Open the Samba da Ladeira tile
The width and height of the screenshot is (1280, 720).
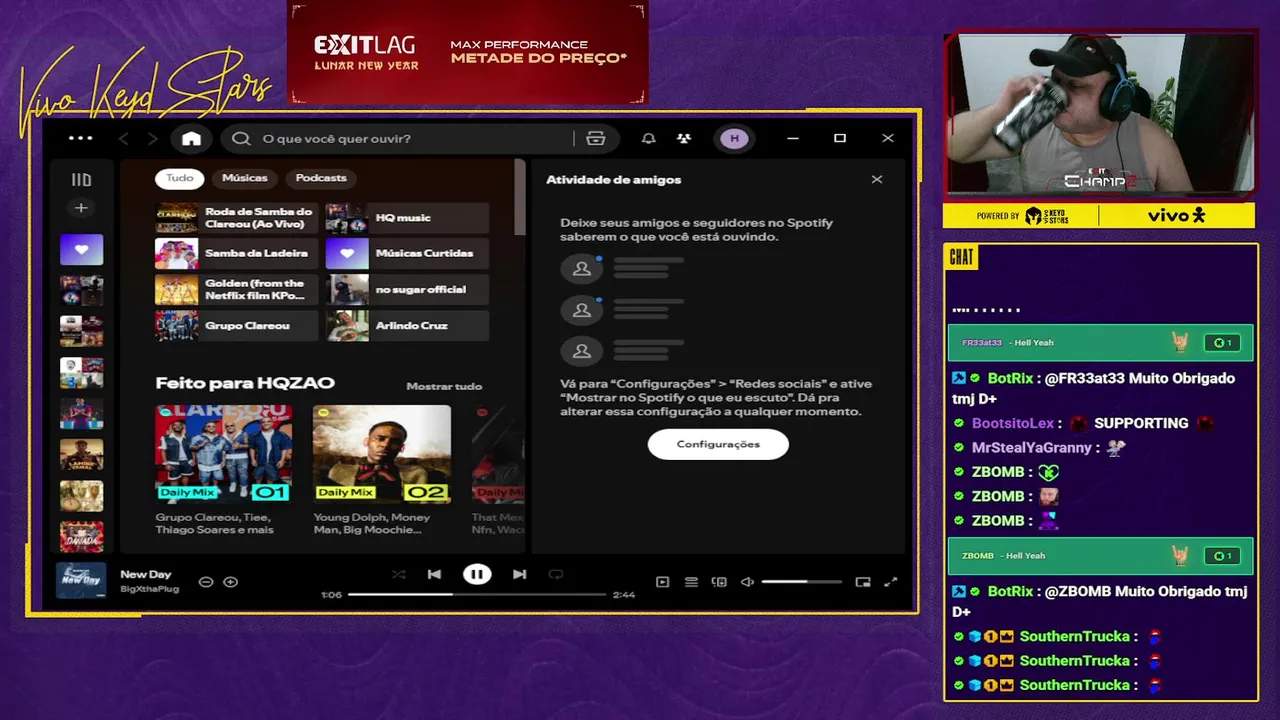(236, 253)
